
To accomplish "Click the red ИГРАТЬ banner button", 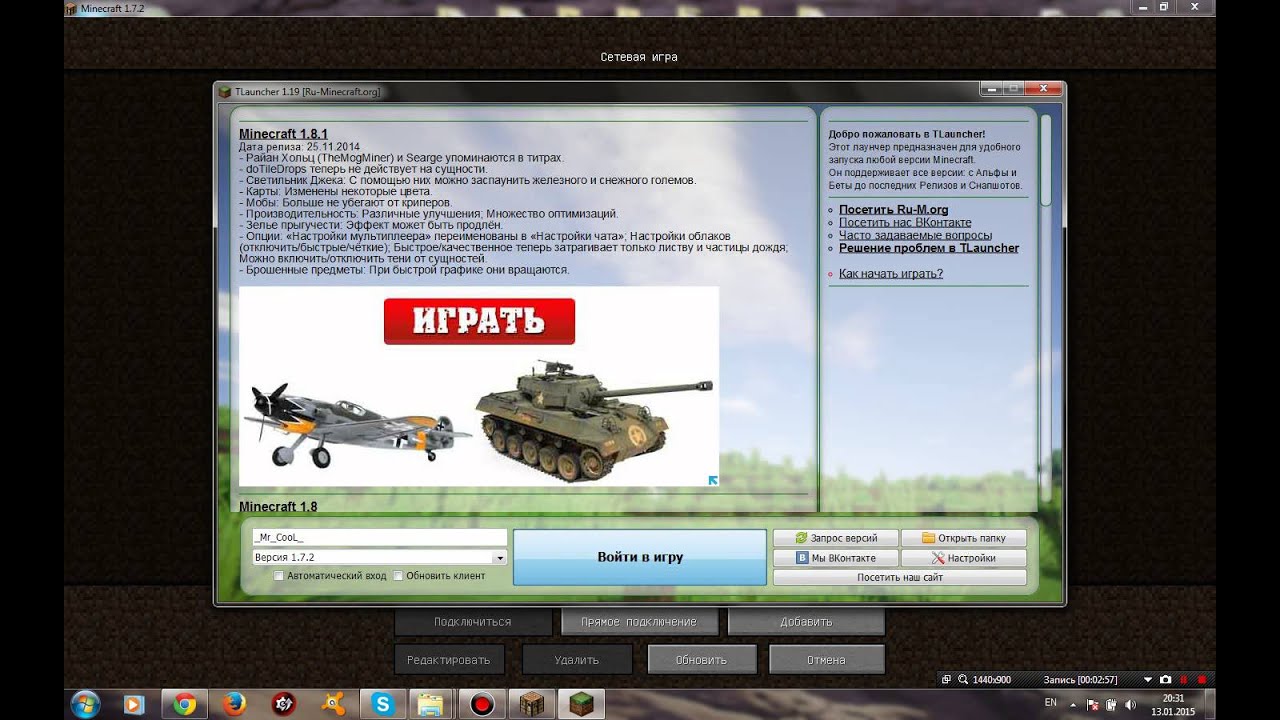I will pos(479,321).
